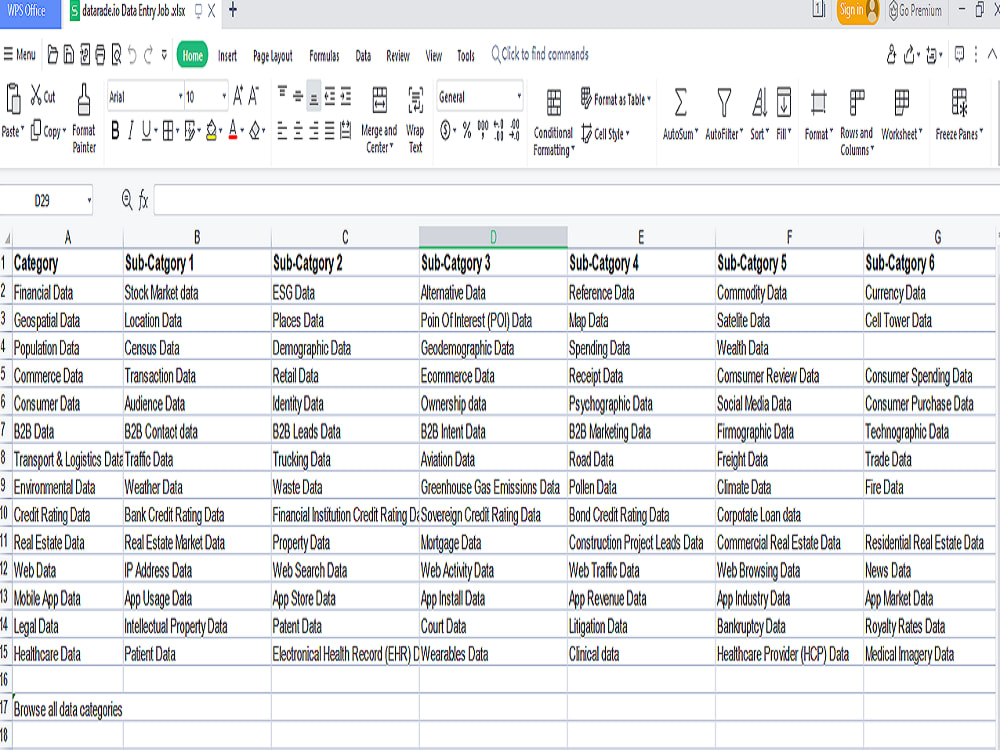The width and height of the screenshot is (1000, 750).
Task: Open Print Preview from the quick toolbar
Action: pos(116,55)
